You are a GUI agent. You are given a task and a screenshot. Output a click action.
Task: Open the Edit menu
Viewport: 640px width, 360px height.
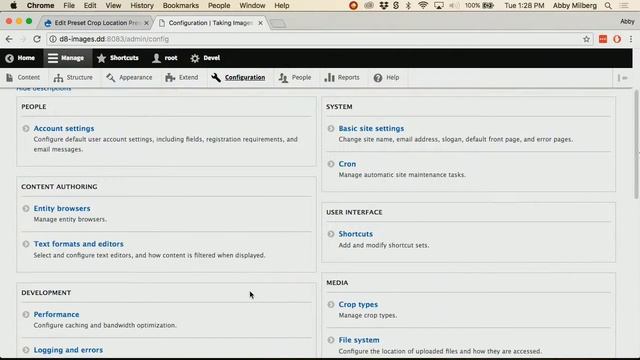[x=90, y=6]
